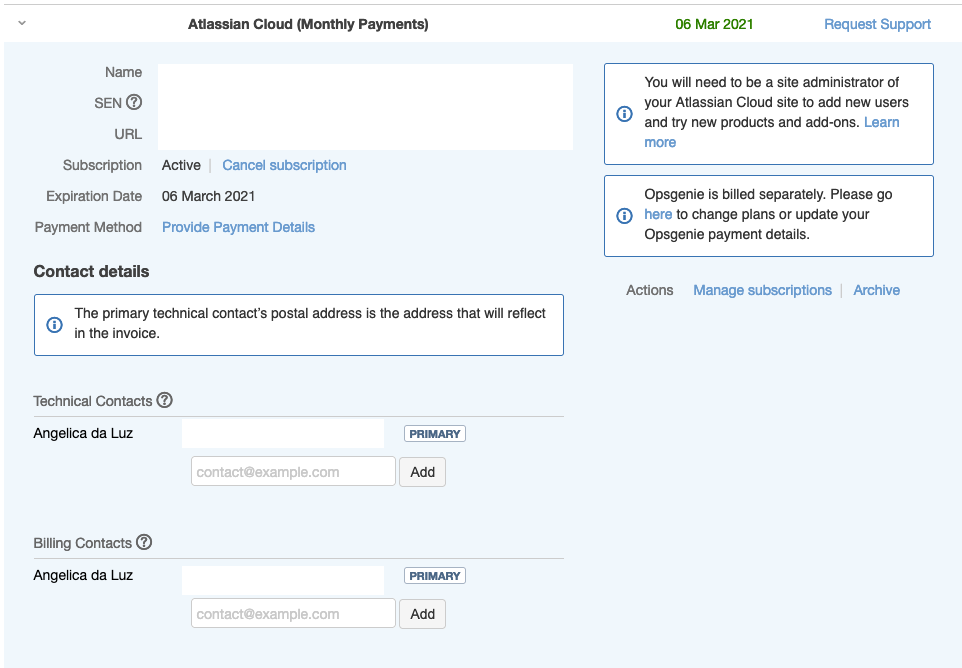Click the green 06 Mar 2021 date
The width and height of the screenshot is (962, 668).
[x=714, y=24]
